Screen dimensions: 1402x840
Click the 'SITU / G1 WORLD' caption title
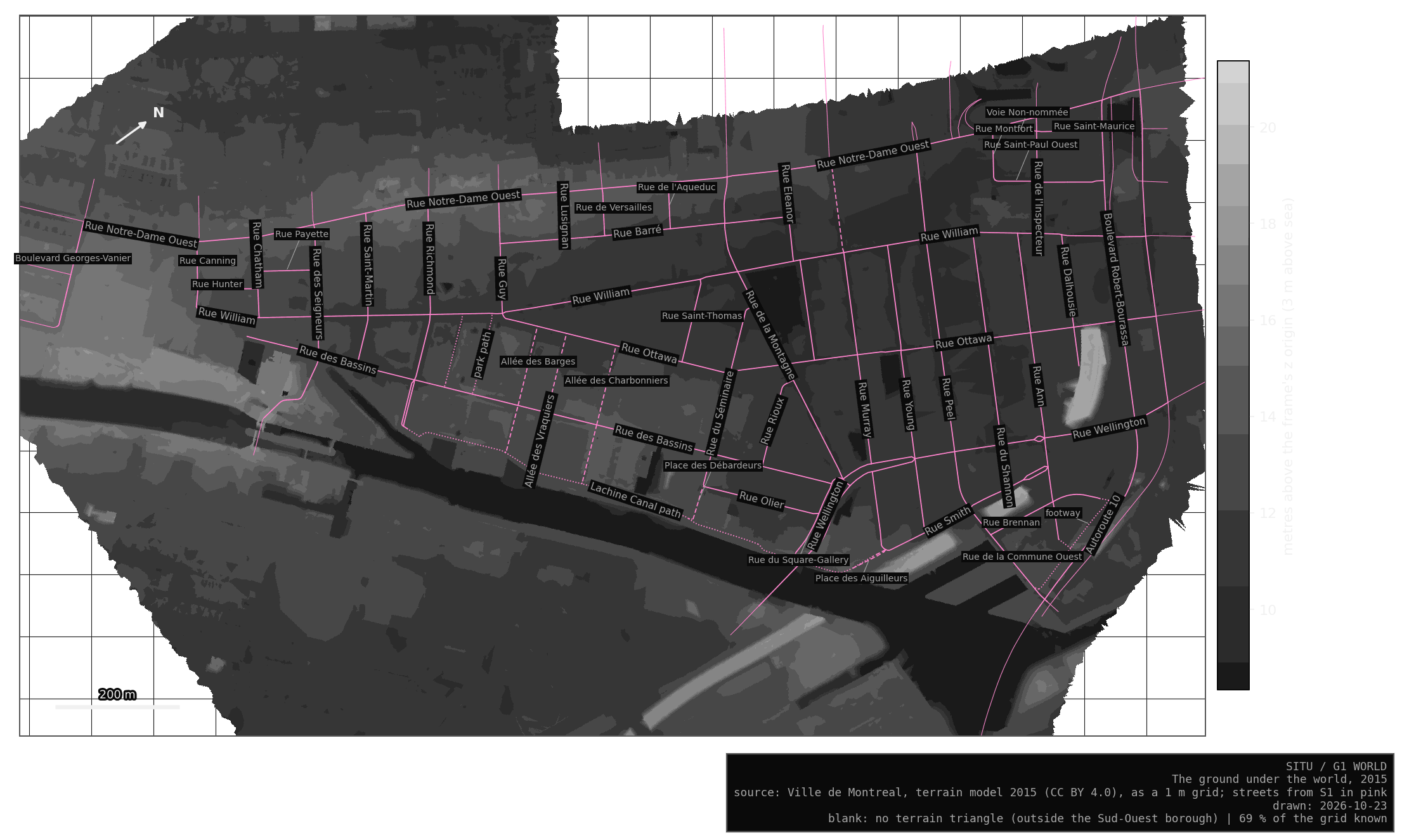[1336, 766]
